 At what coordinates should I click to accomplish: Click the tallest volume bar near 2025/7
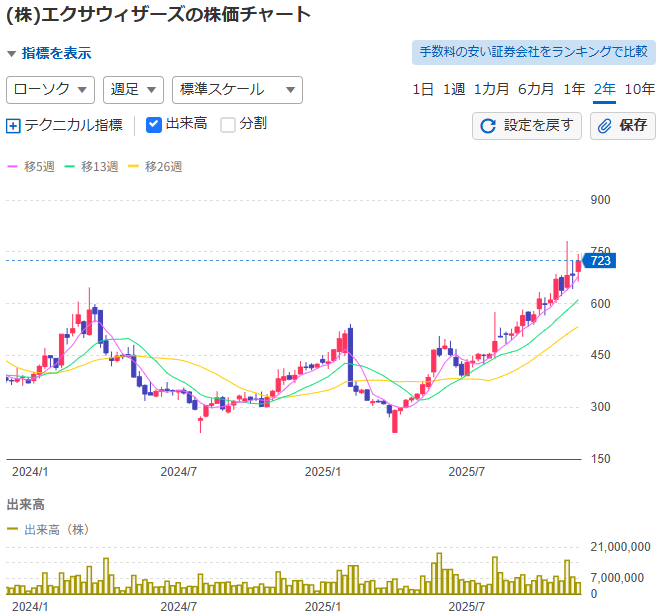coord(438,573)
